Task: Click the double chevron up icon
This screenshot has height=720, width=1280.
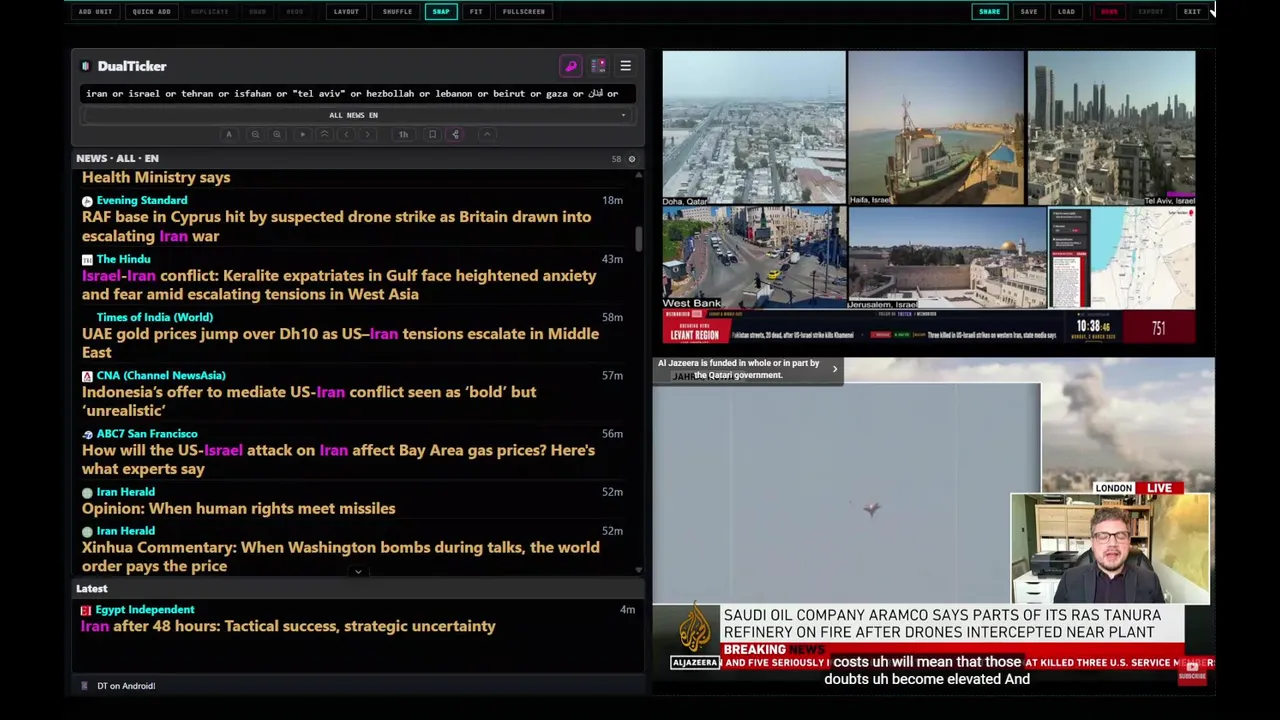Action: point(324,134)
